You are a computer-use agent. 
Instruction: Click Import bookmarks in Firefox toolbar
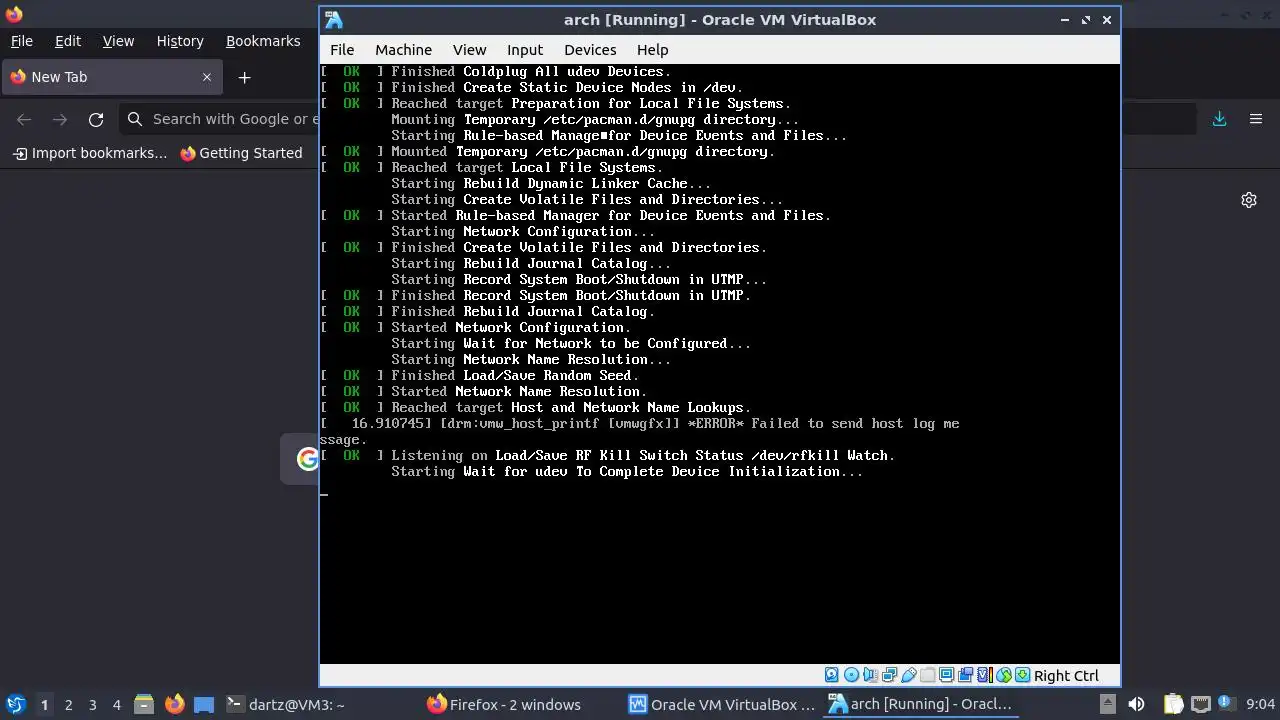point(90,153)
